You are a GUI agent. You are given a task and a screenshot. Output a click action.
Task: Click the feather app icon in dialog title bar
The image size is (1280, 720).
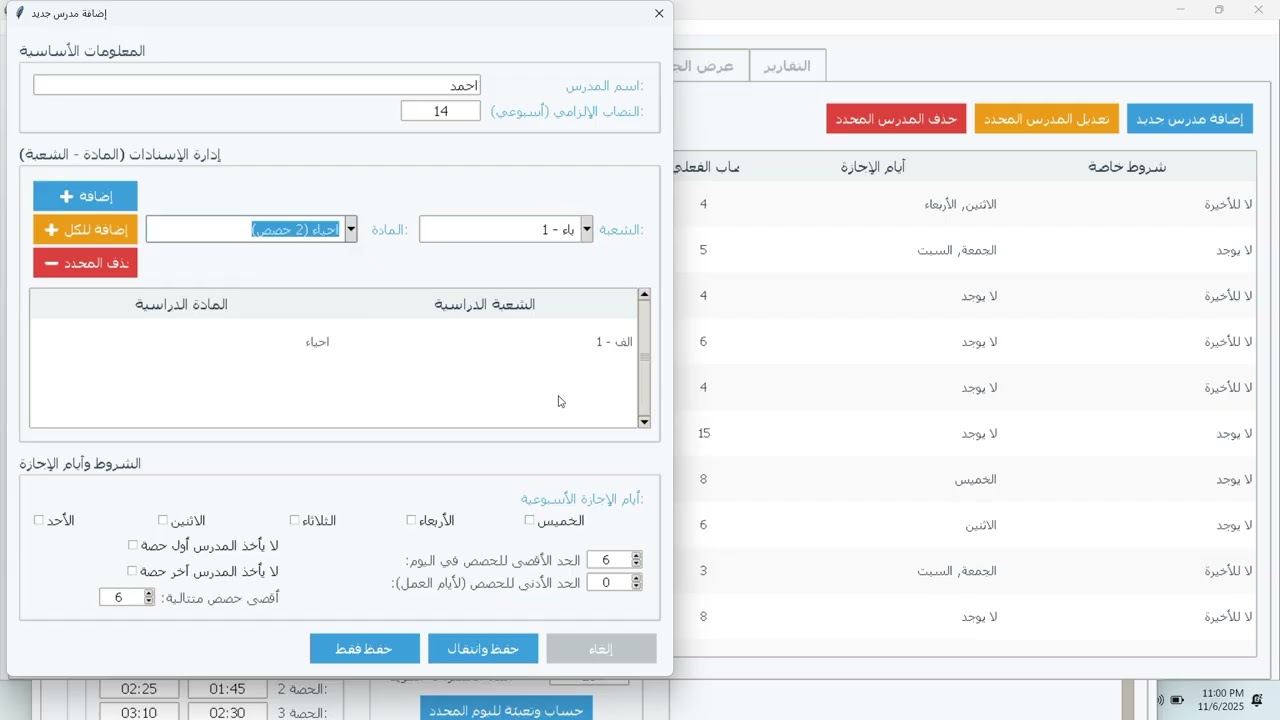19,13
